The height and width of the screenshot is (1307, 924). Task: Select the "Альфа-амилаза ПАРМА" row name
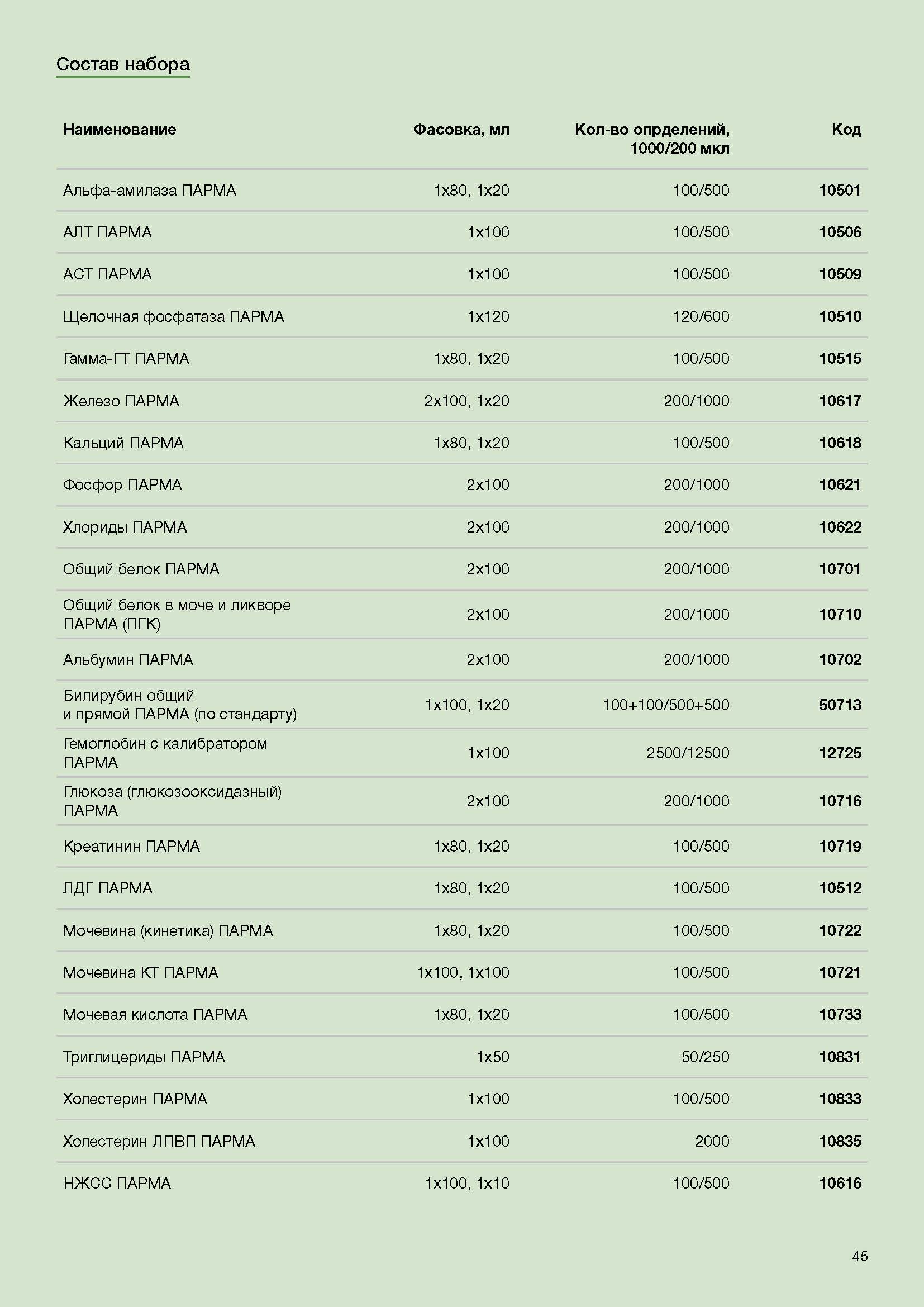[149, 190]
